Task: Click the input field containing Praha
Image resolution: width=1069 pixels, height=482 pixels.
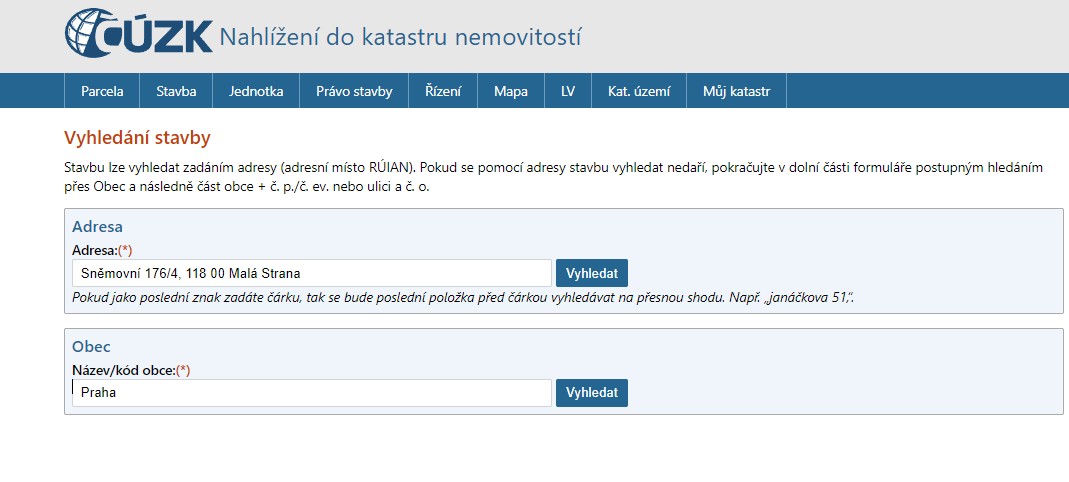Action: pos(311,393)
